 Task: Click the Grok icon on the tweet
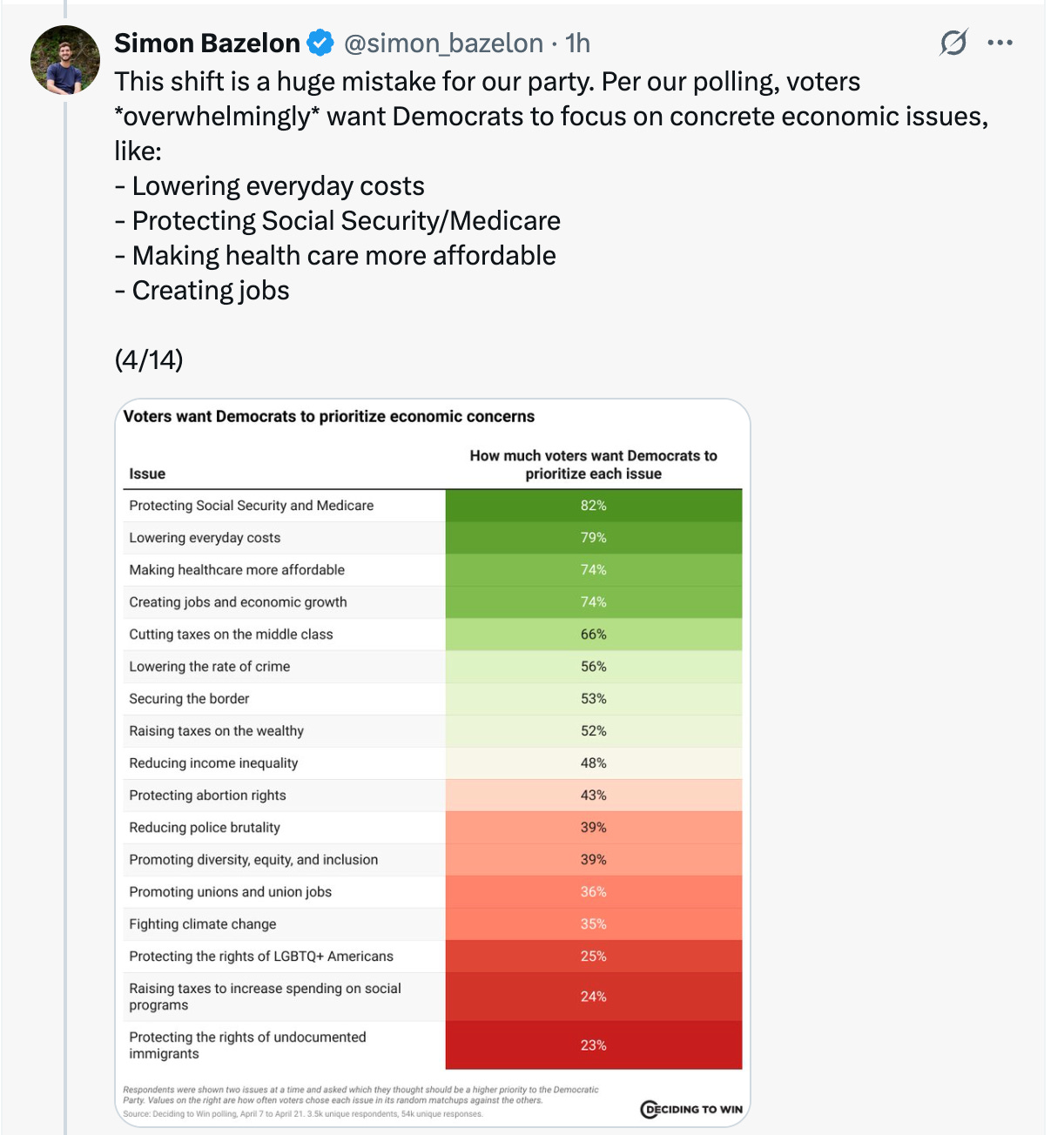click(953, 43)
